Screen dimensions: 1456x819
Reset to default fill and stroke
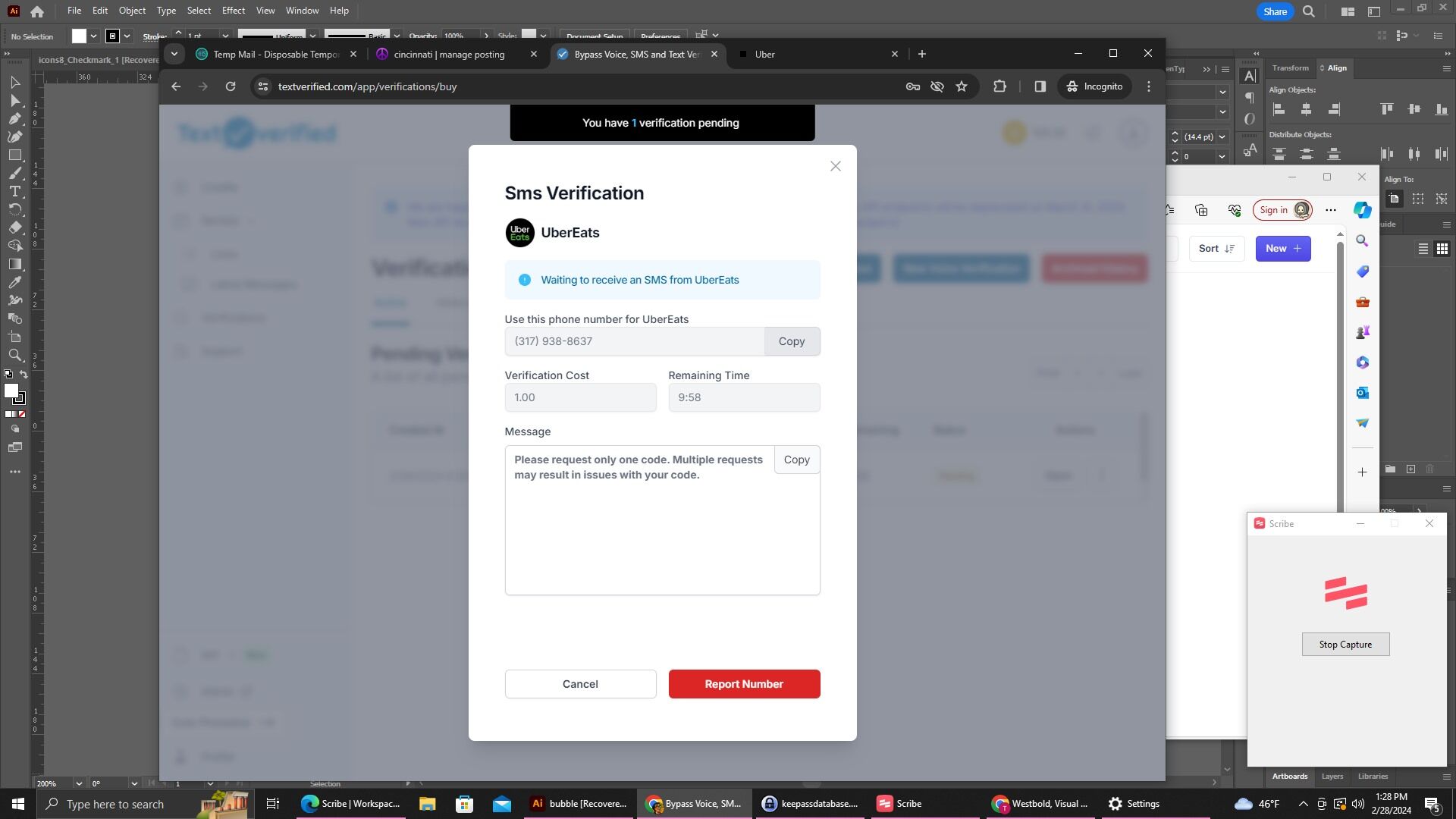pos(8,375)
